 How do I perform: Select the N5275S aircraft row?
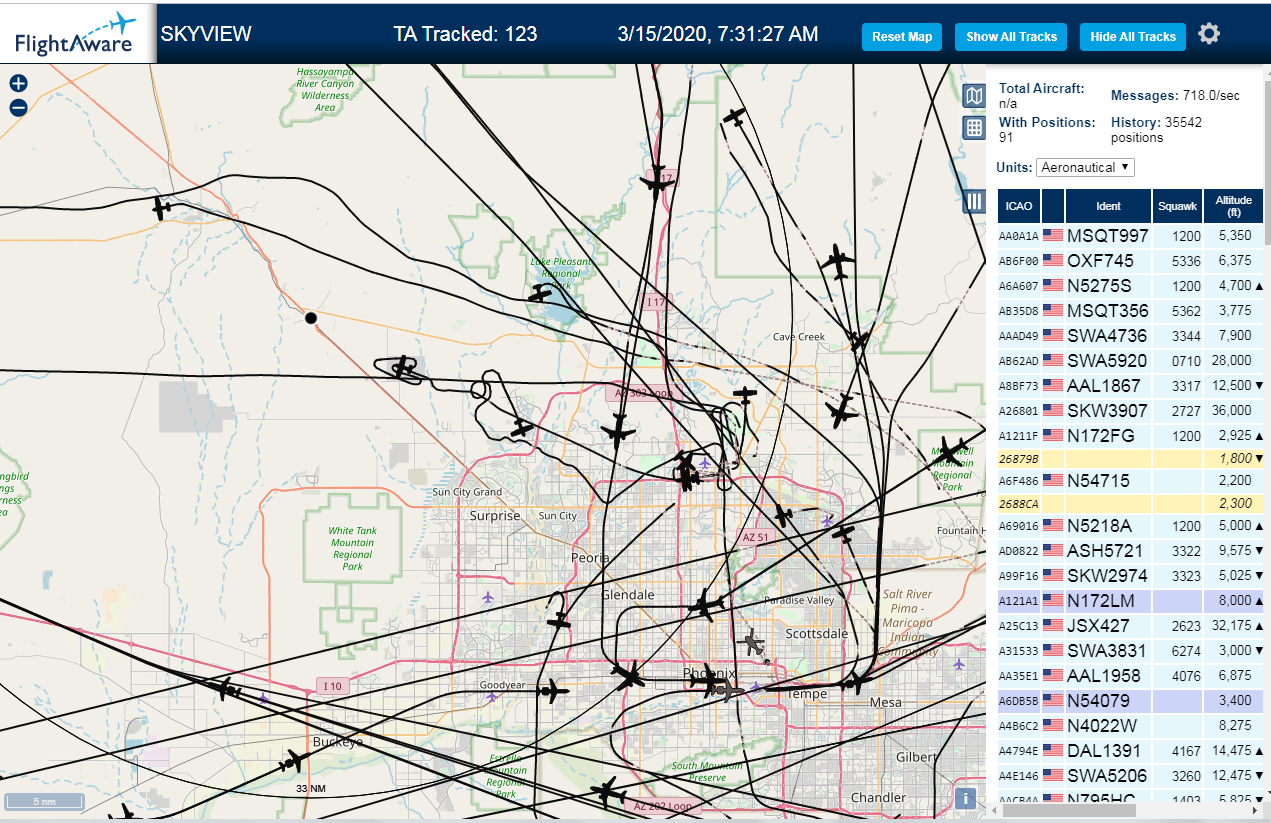coord(1130,285)
